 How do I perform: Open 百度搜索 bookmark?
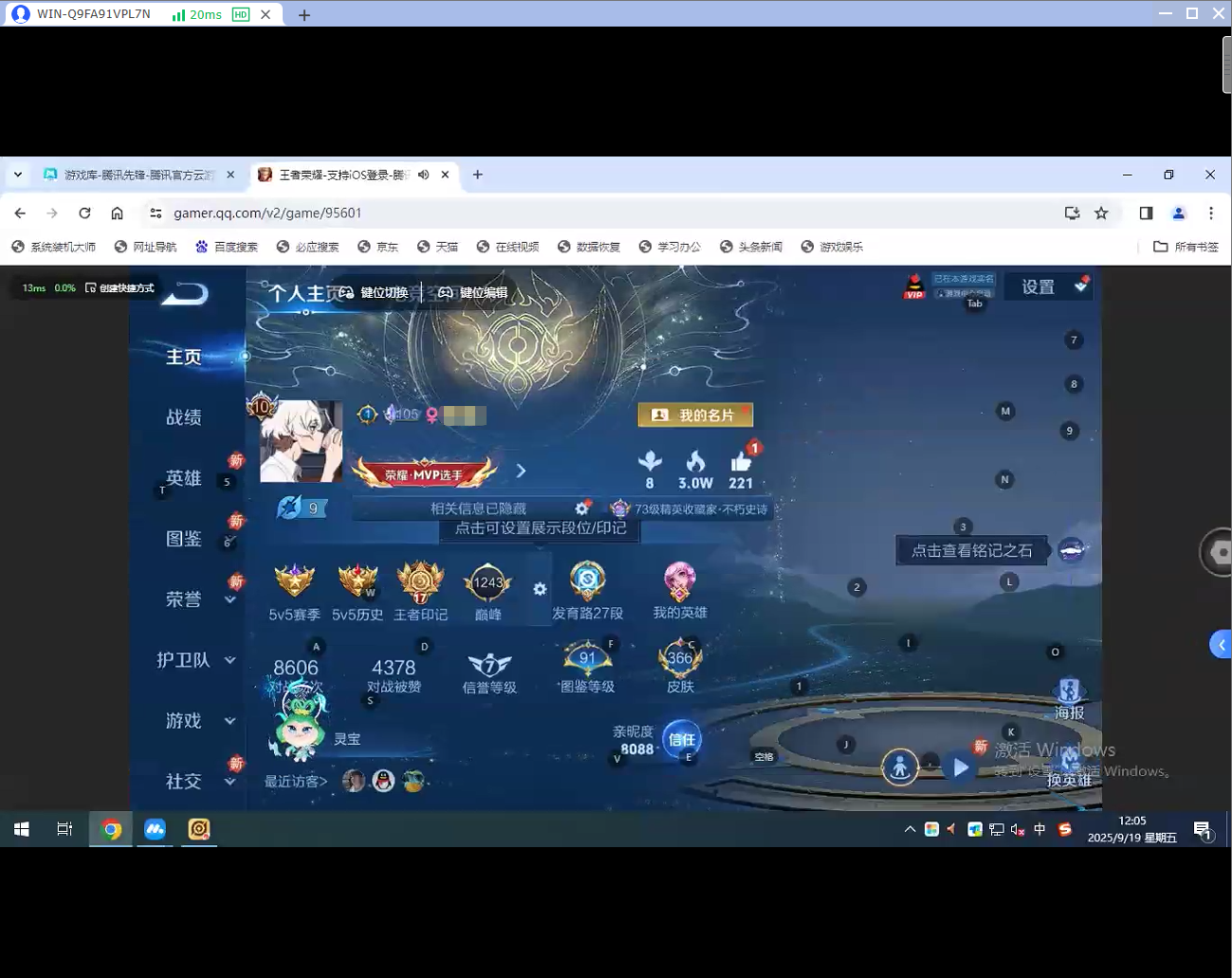(x=227, y=247)
